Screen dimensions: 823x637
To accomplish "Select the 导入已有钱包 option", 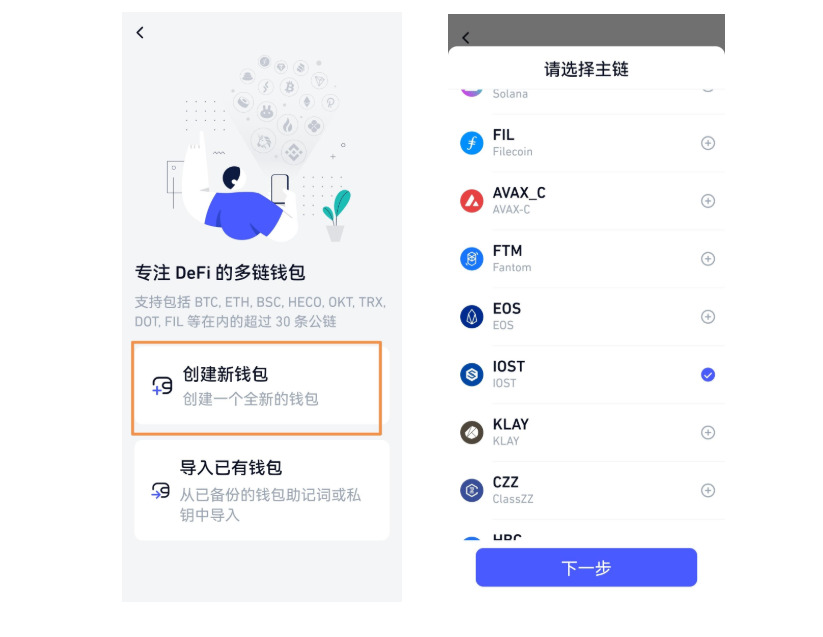I will (x=261, y=490).
